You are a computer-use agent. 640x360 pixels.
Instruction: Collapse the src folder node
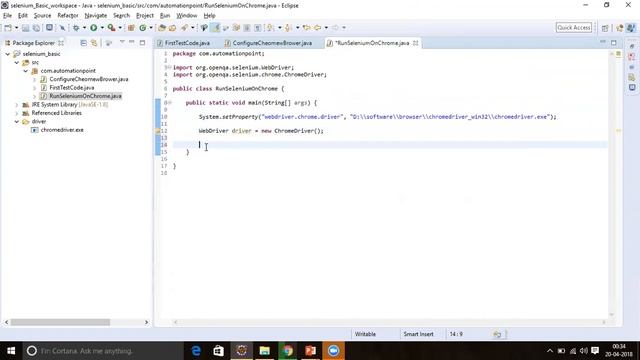pos(17,62)
